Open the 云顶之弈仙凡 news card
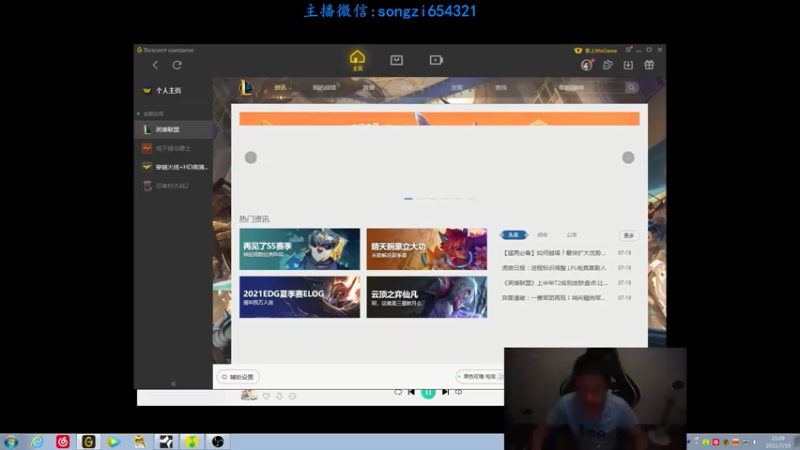This screenshot has width=800, height=450. click(x=427, y=297)
